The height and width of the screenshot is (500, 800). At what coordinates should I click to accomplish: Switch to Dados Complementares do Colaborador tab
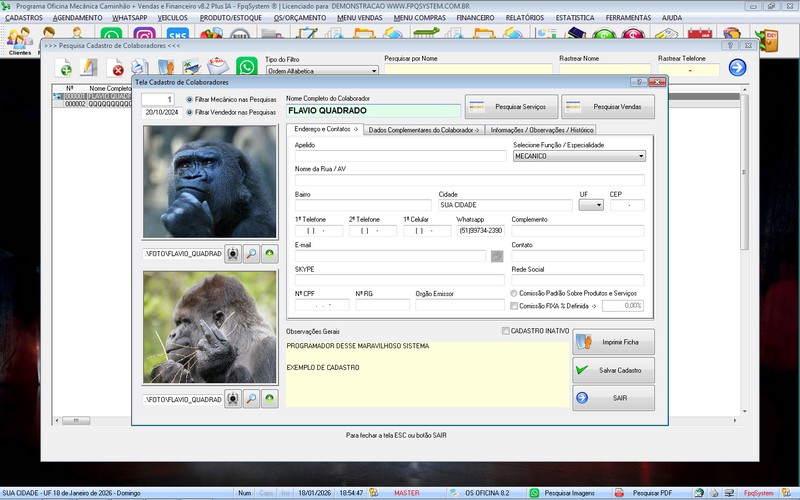click(423, 130)
